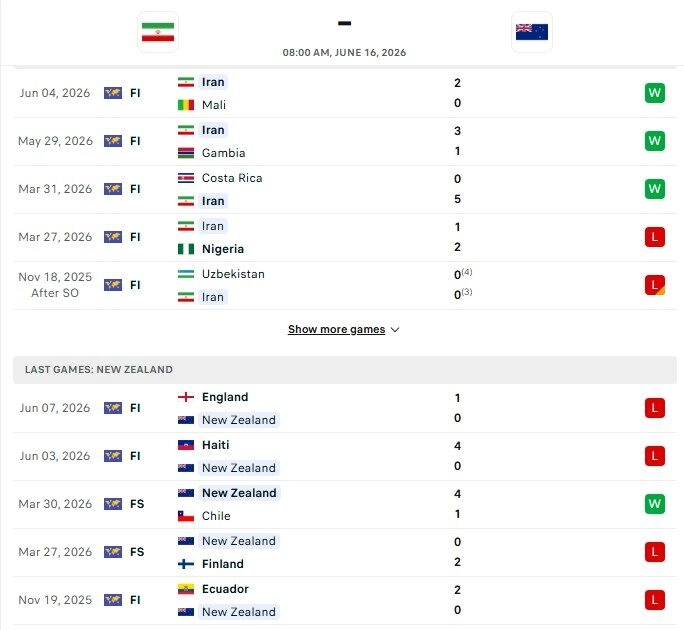Click the green W badge for Iran vs Mali
Screen dimensions: 684x630
654,93
